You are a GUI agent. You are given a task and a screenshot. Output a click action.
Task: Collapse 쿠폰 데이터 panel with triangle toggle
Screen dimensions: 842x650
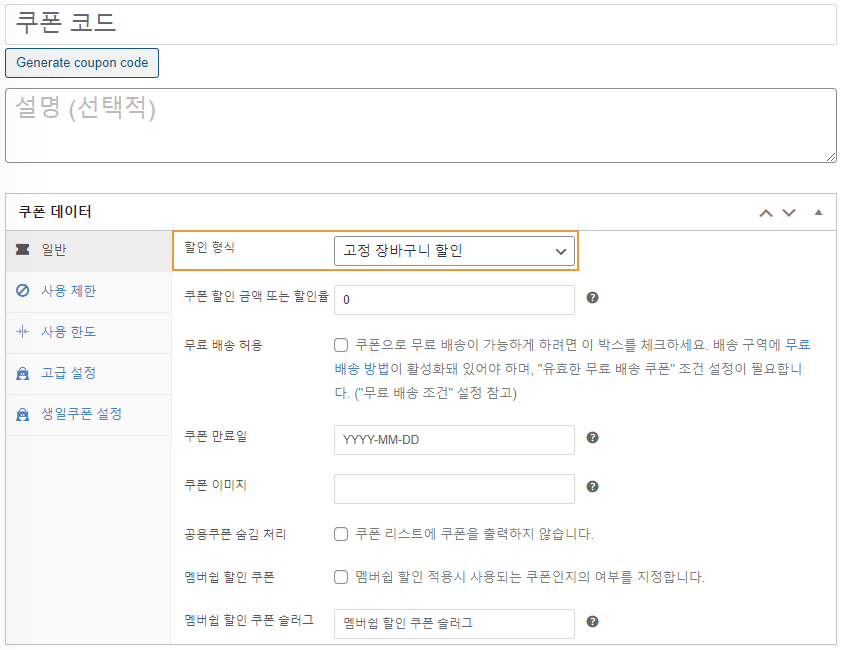818,212
